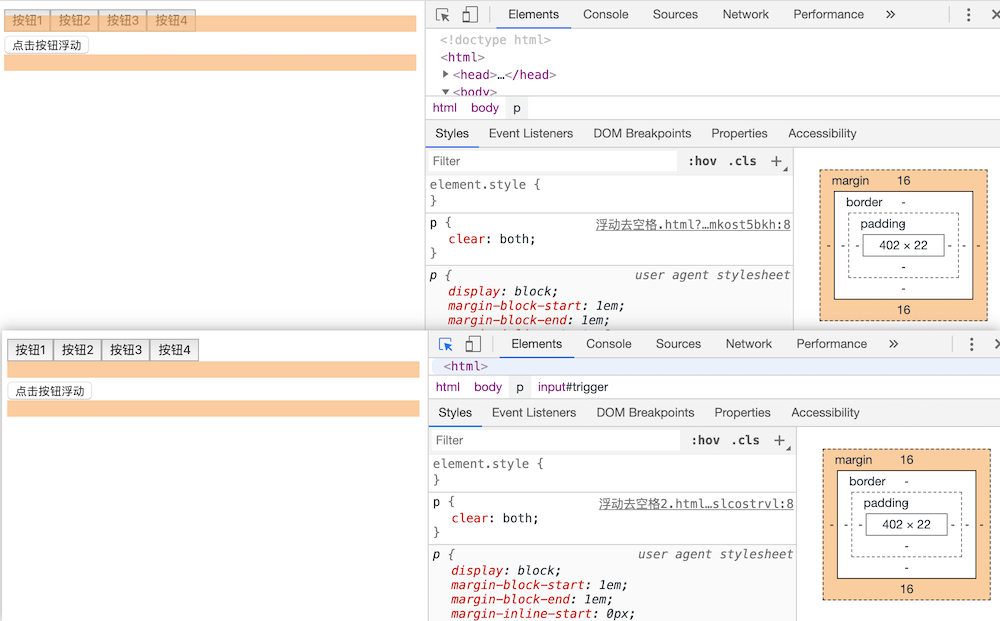Image resolution: width=1000 pixels, height=621 pixels.
Task: Open Properties tab in the bottom panel
Action: point(742,413)
